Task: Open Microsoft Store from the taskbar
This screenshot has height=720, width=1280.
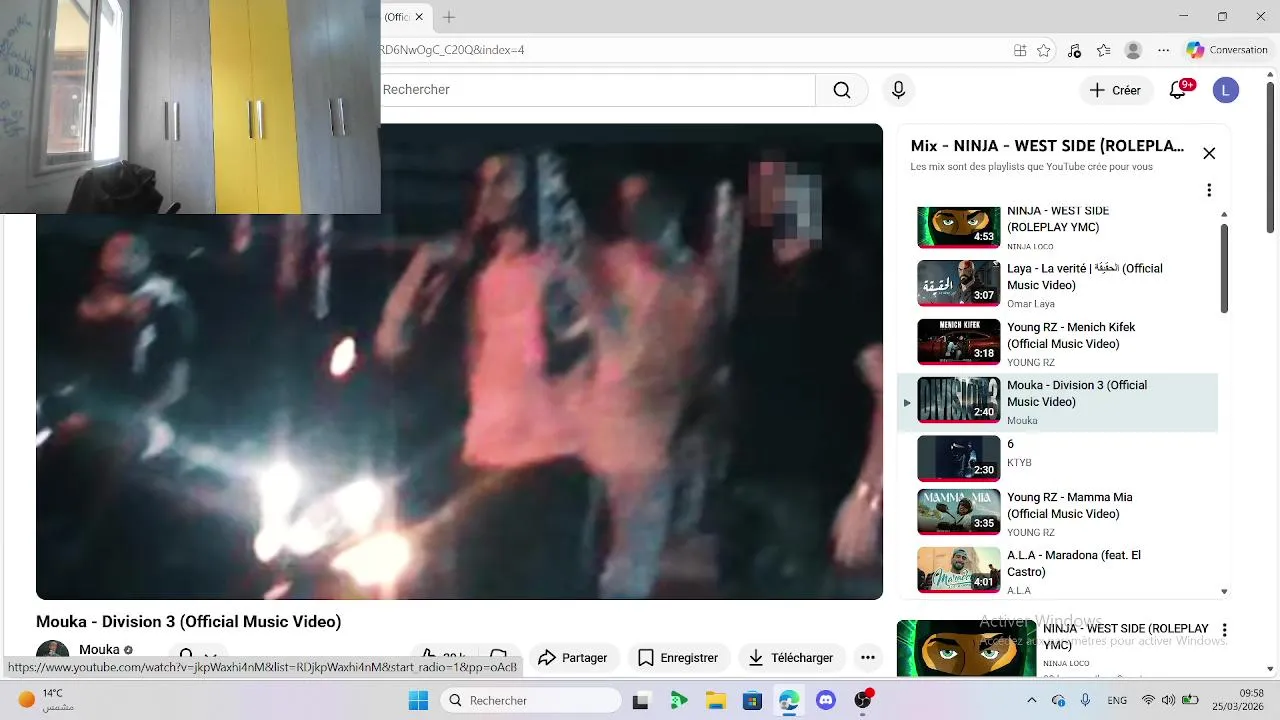Action: pos(752,701)
